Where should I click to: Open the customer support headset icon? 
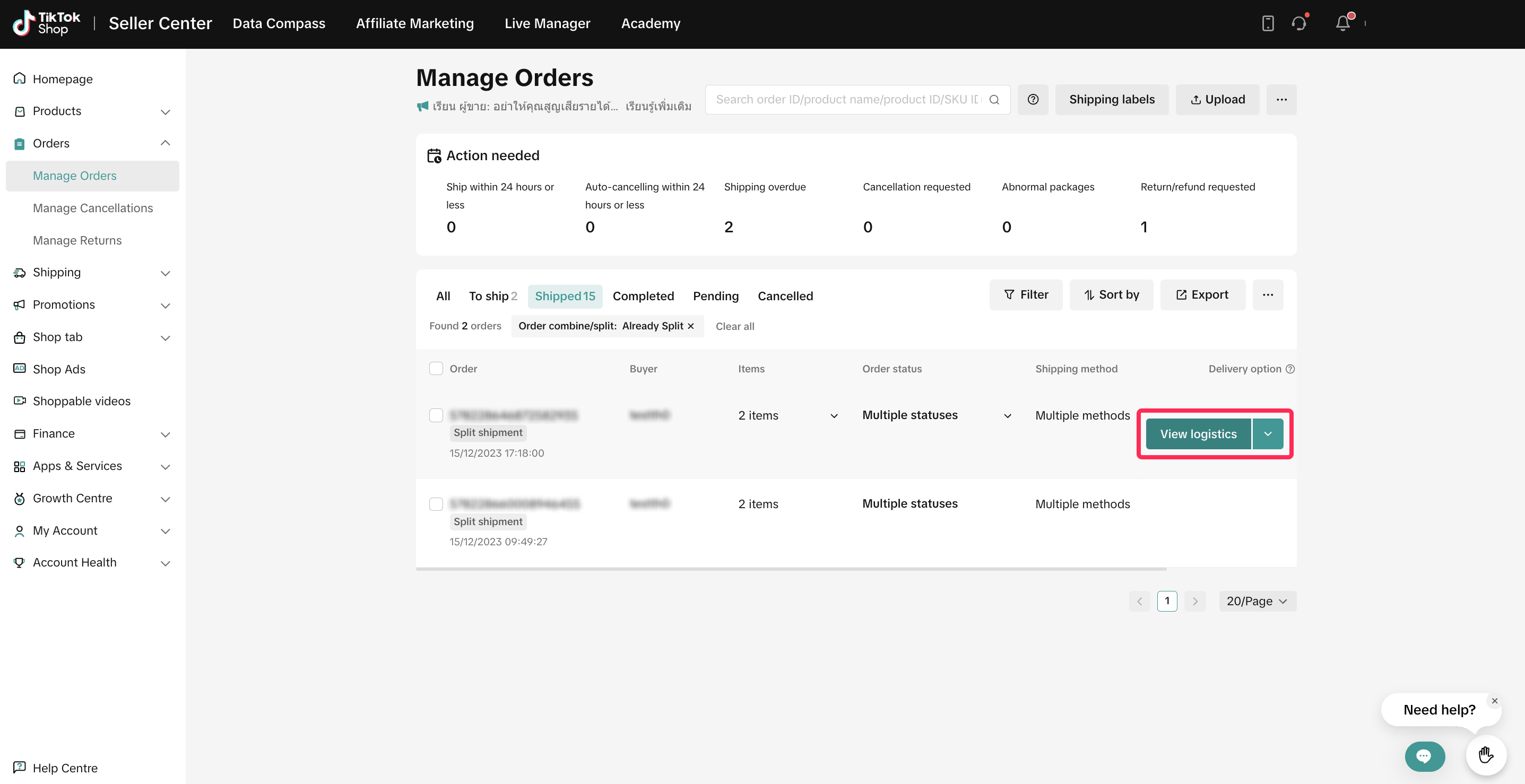coord(1298,23)
